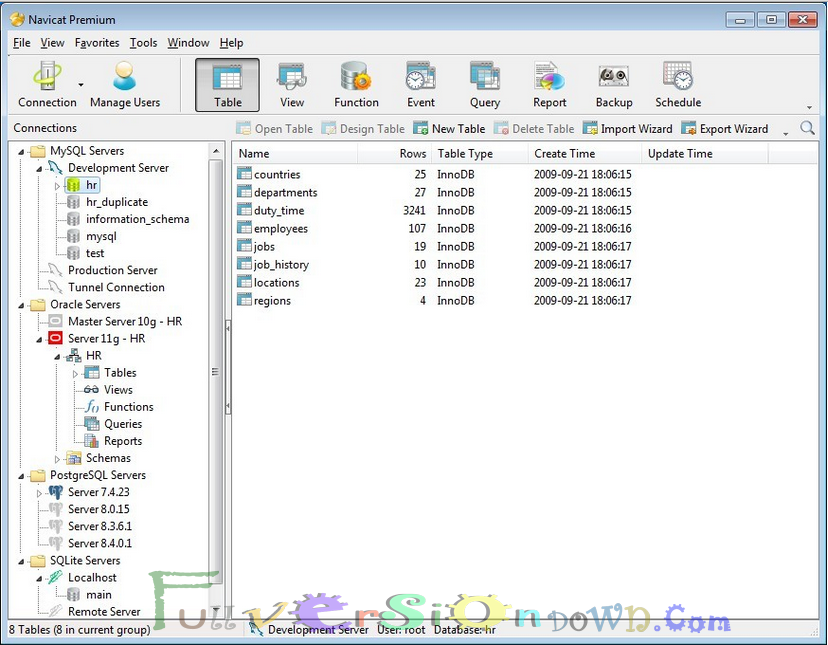Select the Production Server connection
Screen dimensions: 828x645
click(x=112, y=270)
